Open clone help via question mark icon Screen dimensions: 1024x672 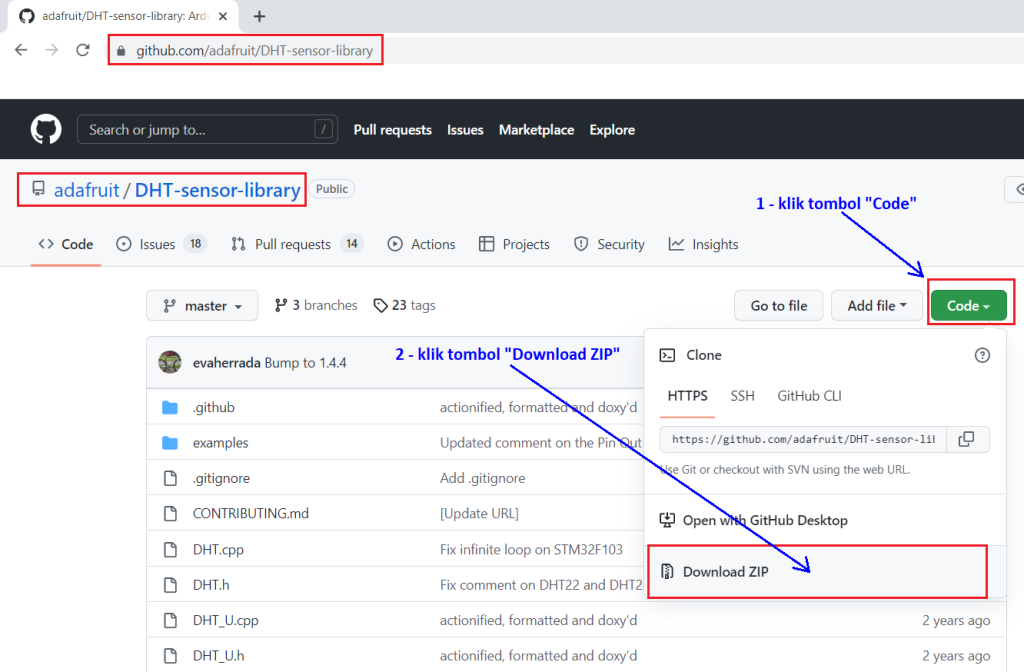click(x=982, y=354)
